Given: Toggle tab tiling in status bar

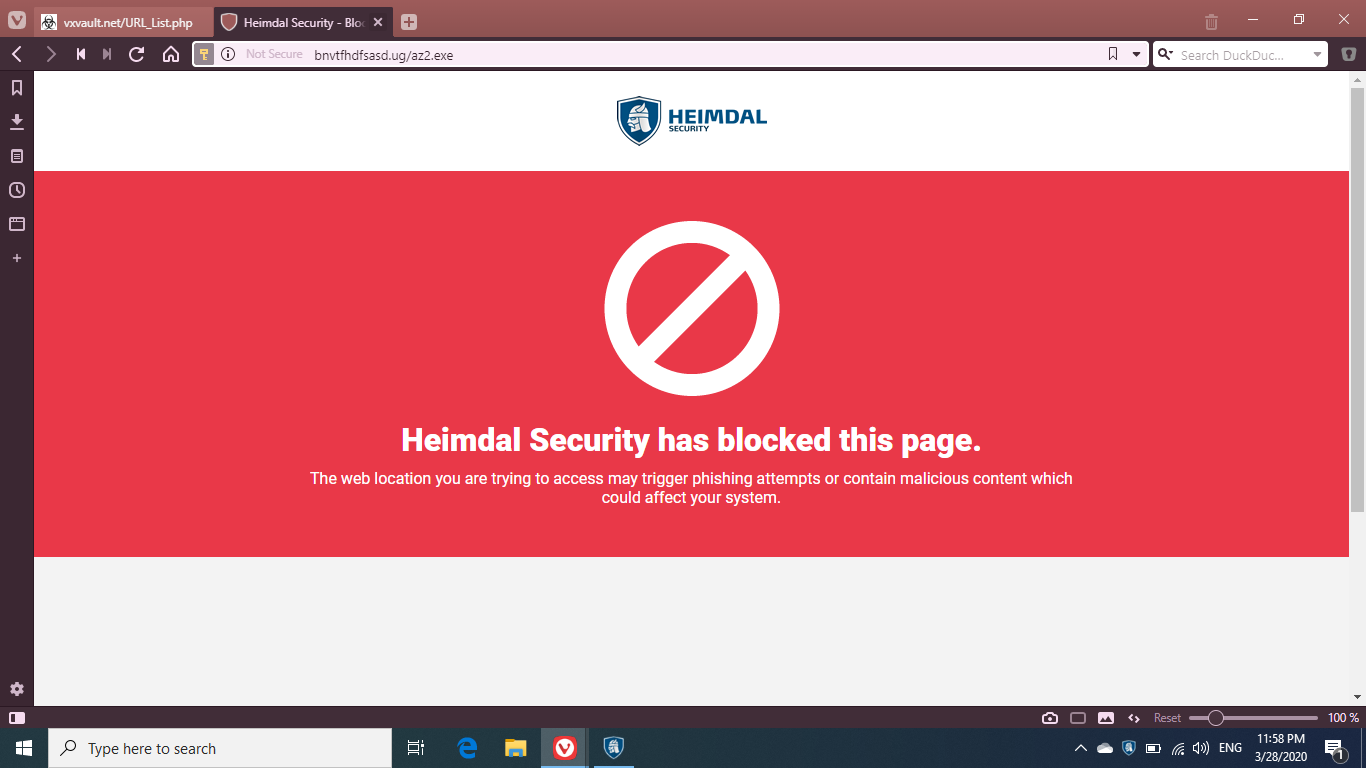Looking at the screenshot, I should (x=1078, y=718).
